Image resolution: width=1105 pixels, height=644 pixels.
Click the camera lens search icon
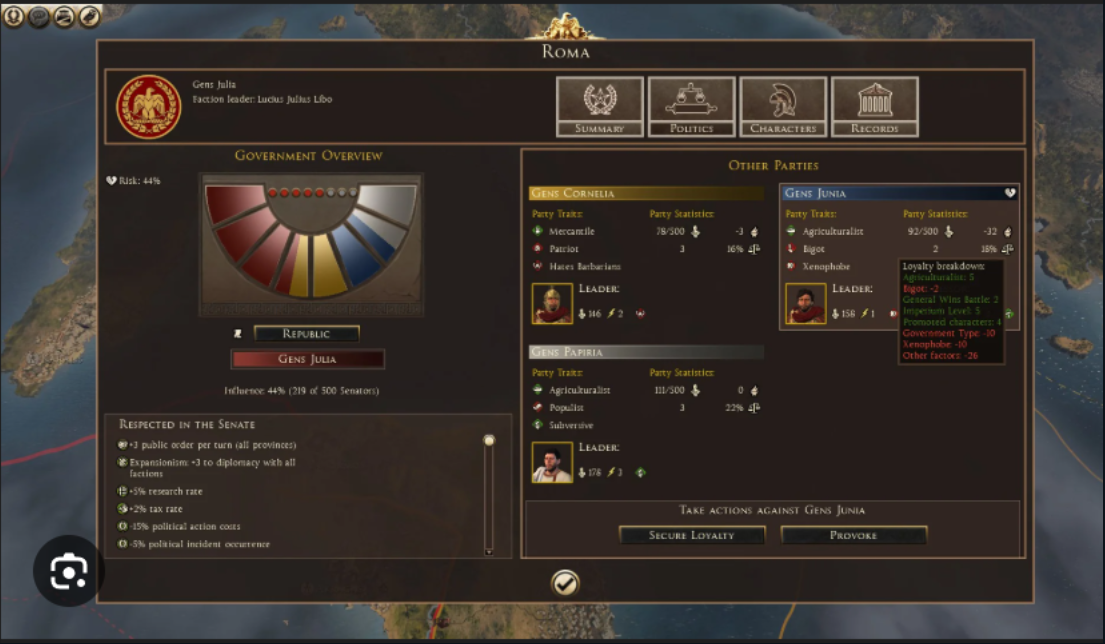pos(68,571)
